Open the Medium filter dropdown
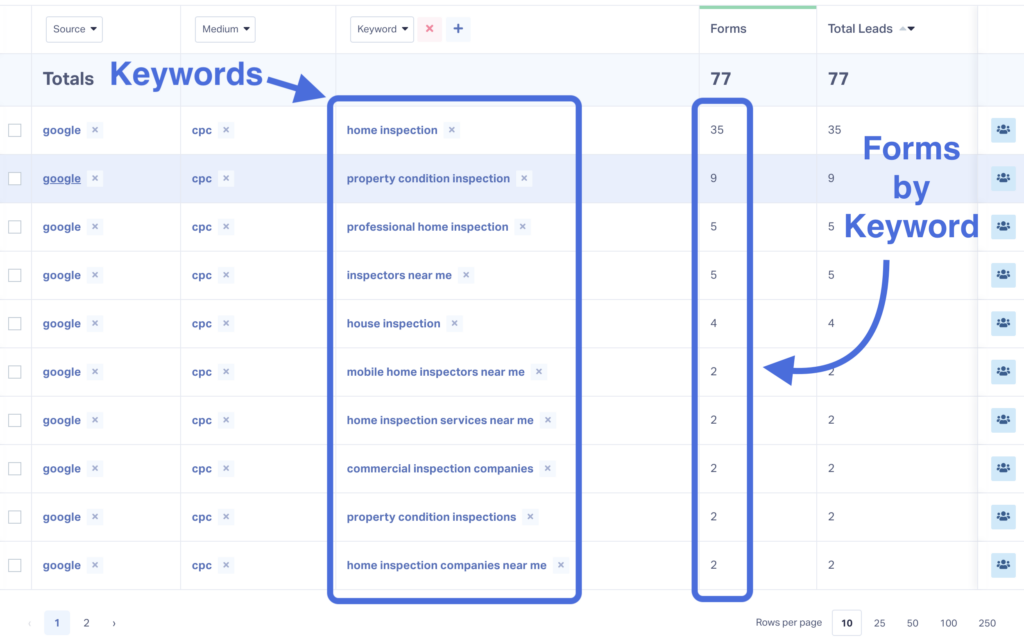 225,29
